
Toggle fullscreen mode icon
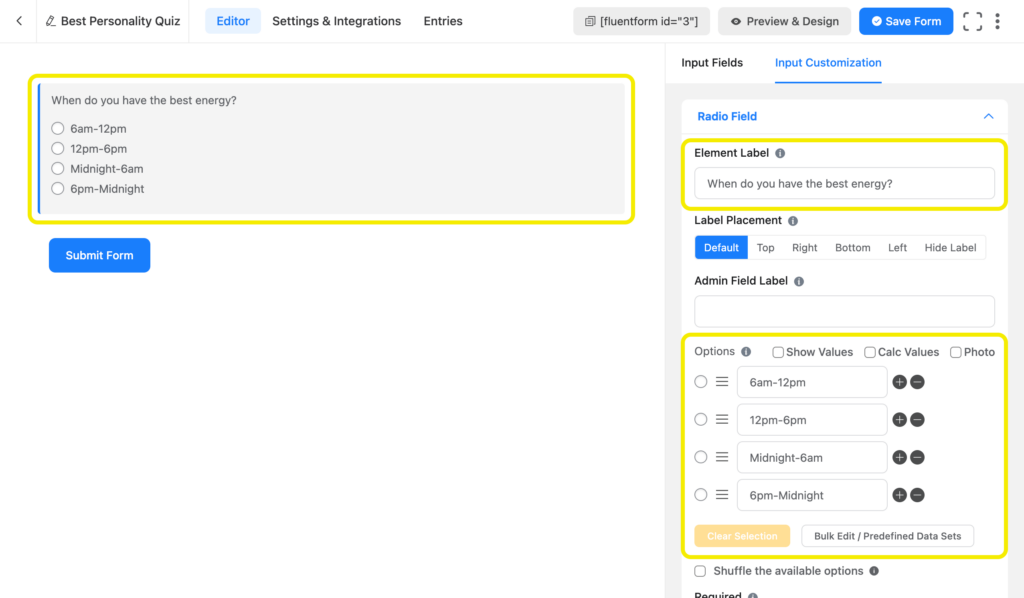pos(972,21)
